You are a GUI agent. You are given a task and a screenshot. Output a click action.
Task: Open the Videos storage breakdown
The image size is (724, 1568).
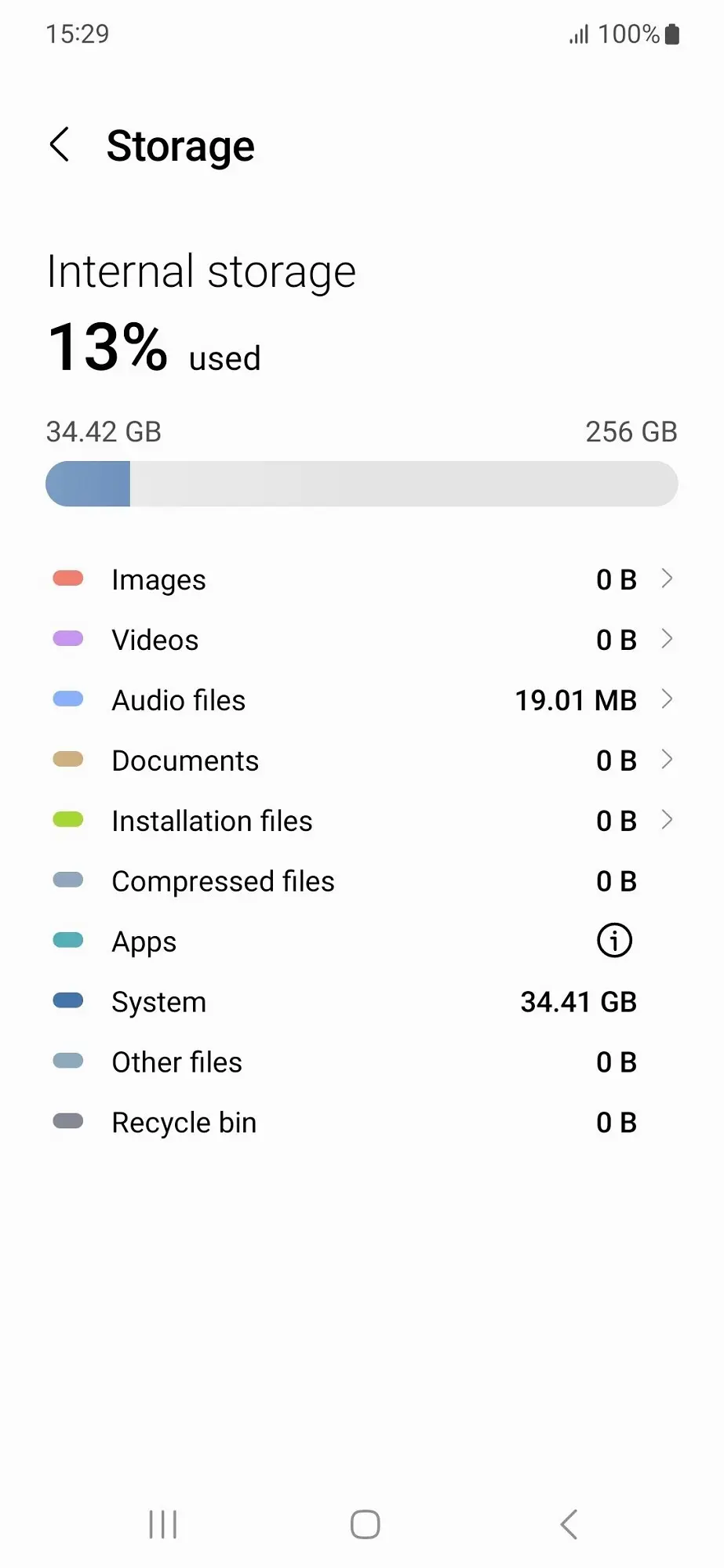668,639
